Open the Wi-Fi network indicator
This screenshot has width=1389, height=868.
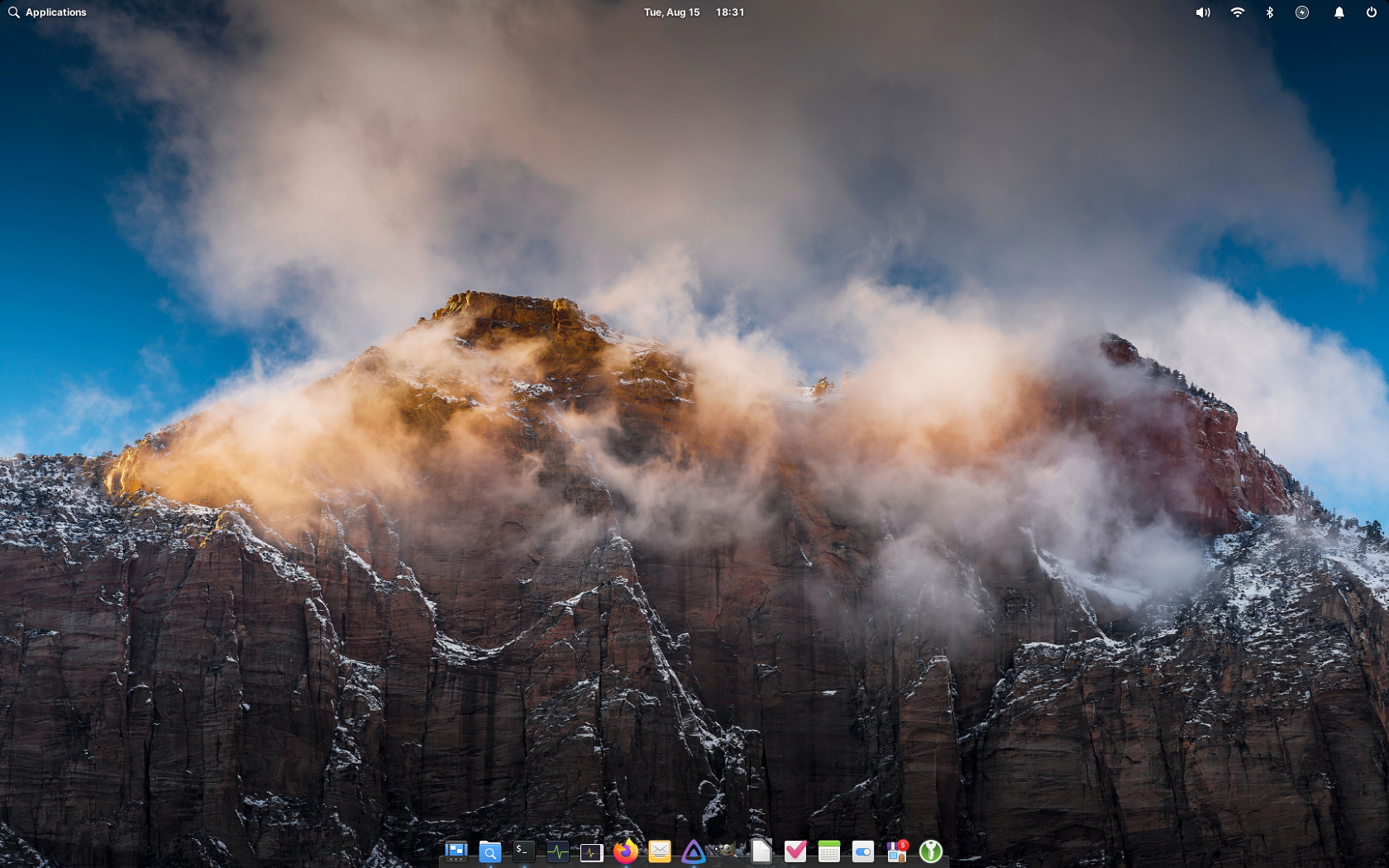[1237, 12]
